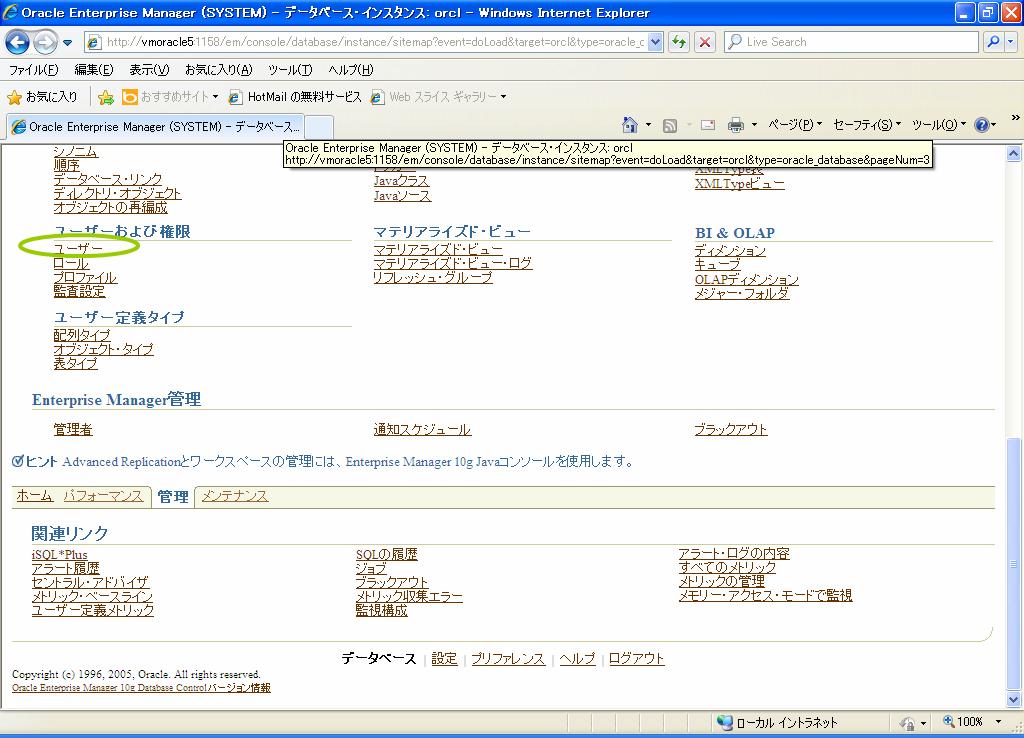The image size is (1024, 738).
Task: Click the browser Back arrow button
Action: (x=17, y=42)
